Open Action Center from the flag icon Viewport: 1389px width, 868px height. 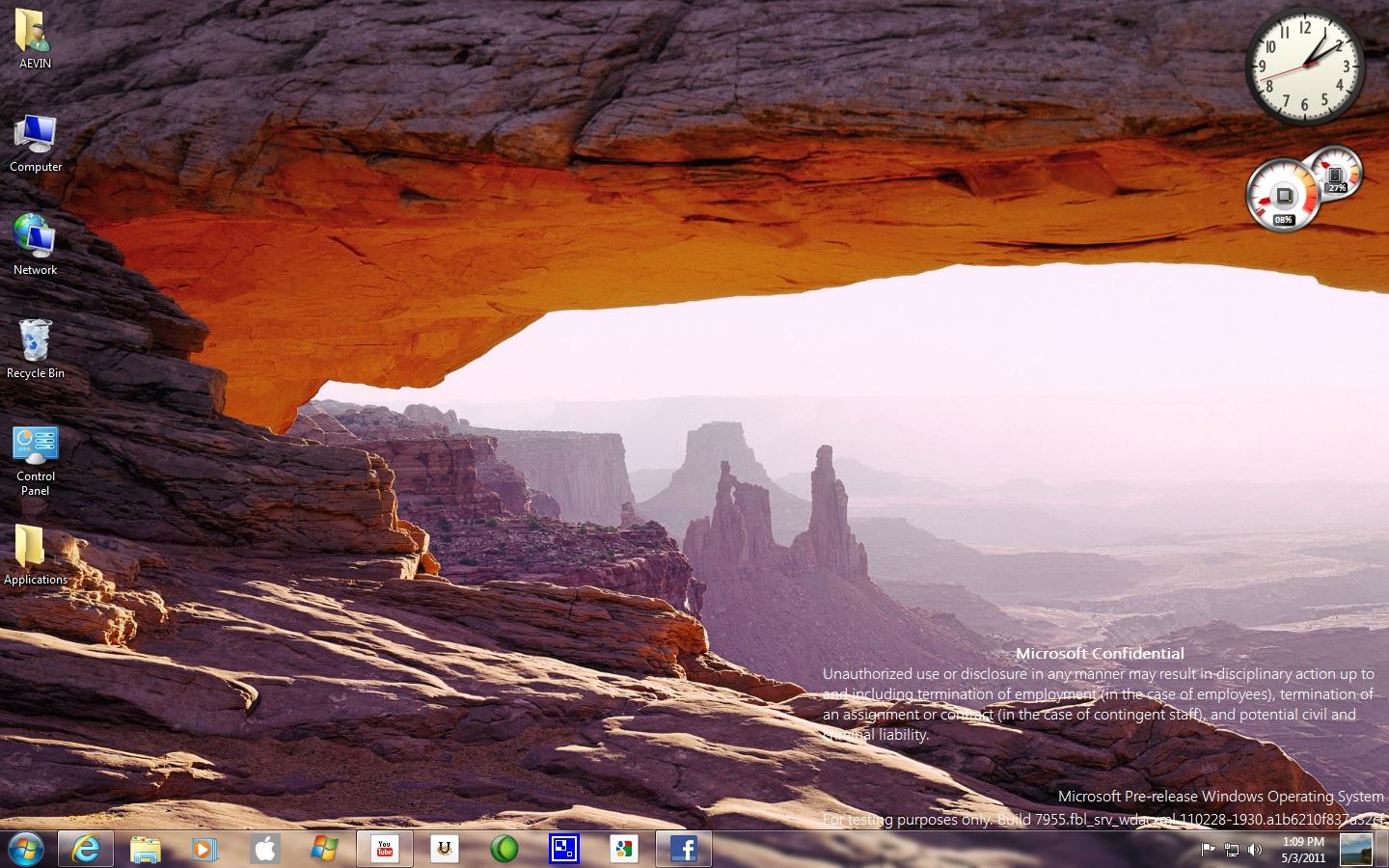pyautogui.click(x=1208, y=850)
